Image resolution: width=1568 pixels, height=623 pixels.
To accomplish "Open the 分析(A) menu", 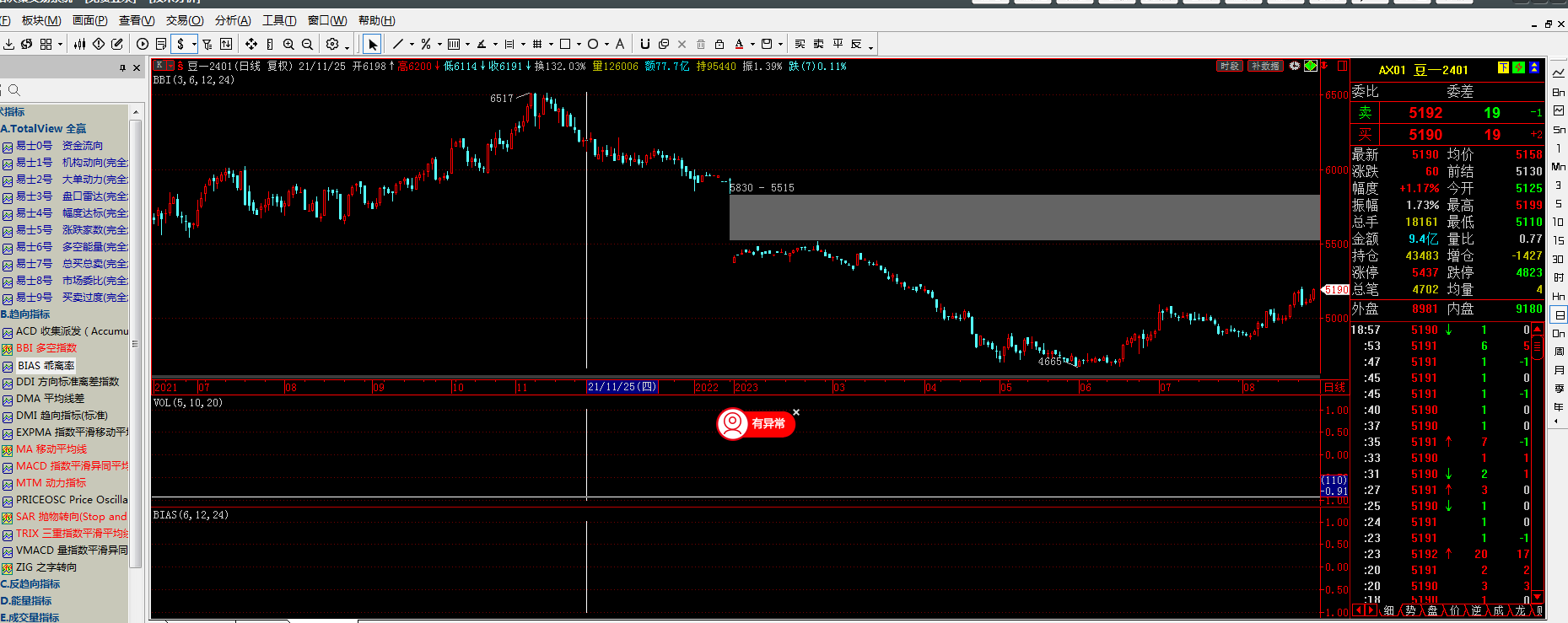I will [x=233, y=20].
